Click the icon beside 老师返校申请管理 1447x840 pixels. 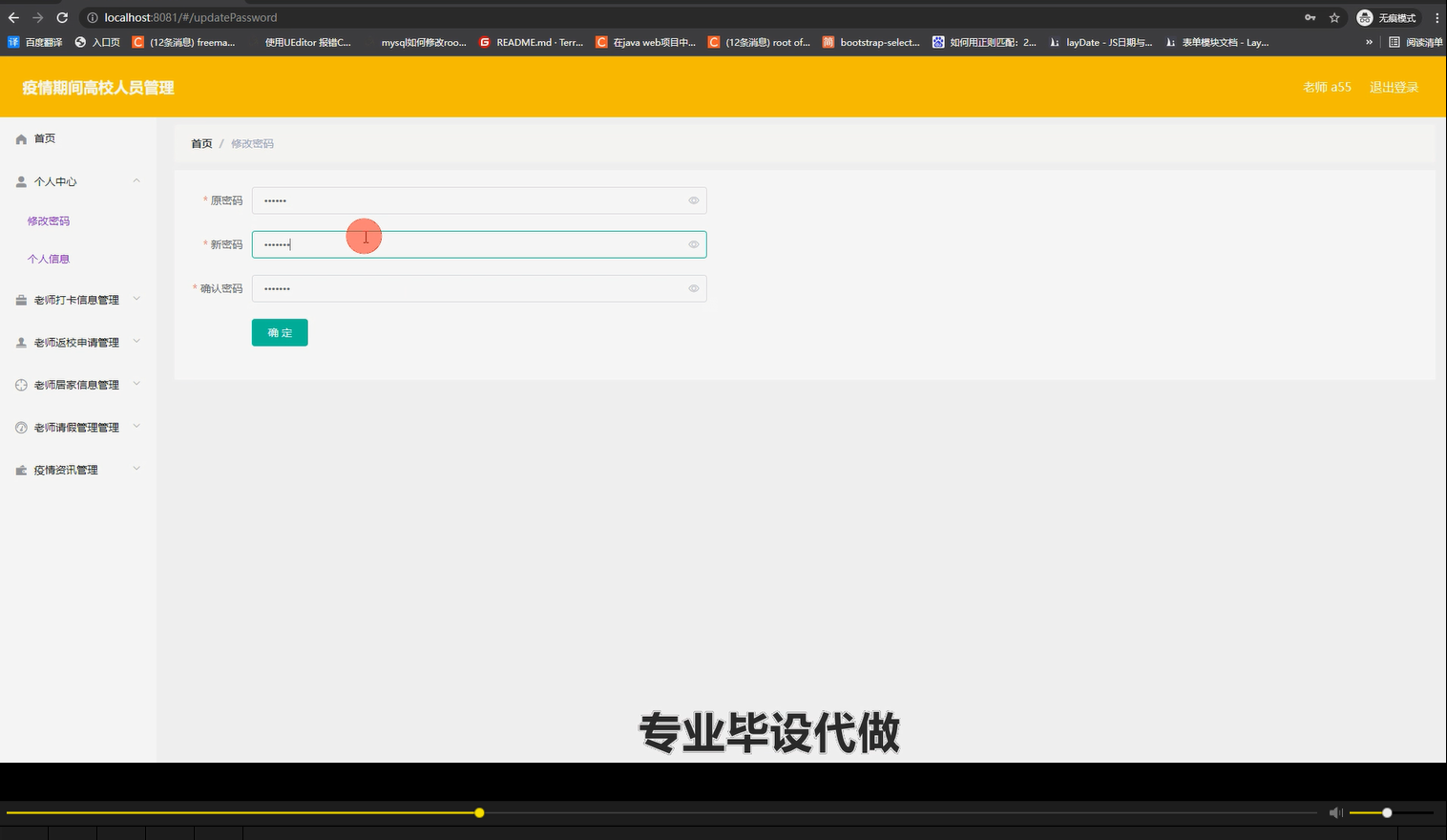[21, 343]
